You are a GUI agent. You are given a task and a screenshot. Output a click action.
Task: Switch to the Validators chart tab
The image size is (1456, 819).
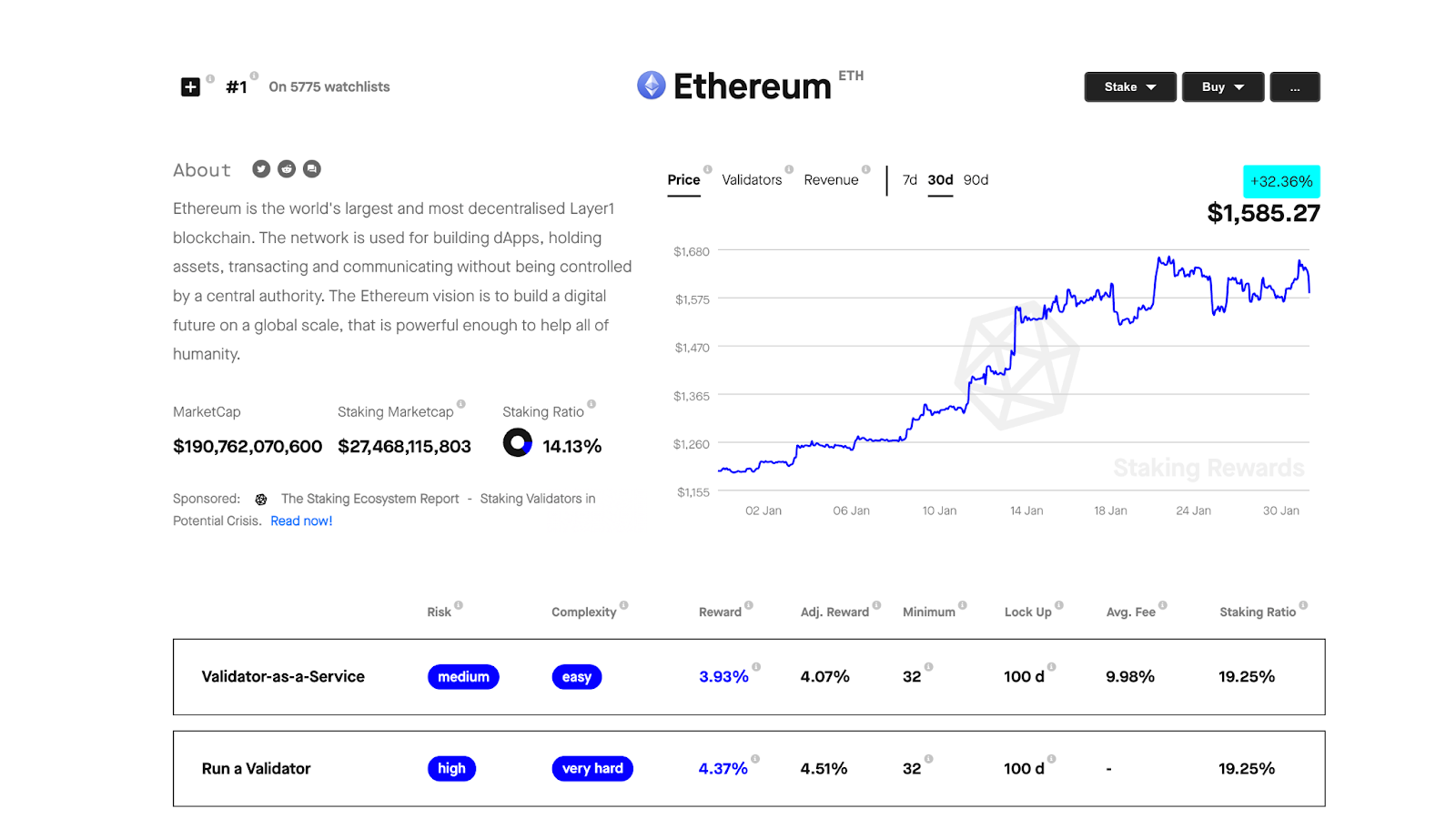752,180
